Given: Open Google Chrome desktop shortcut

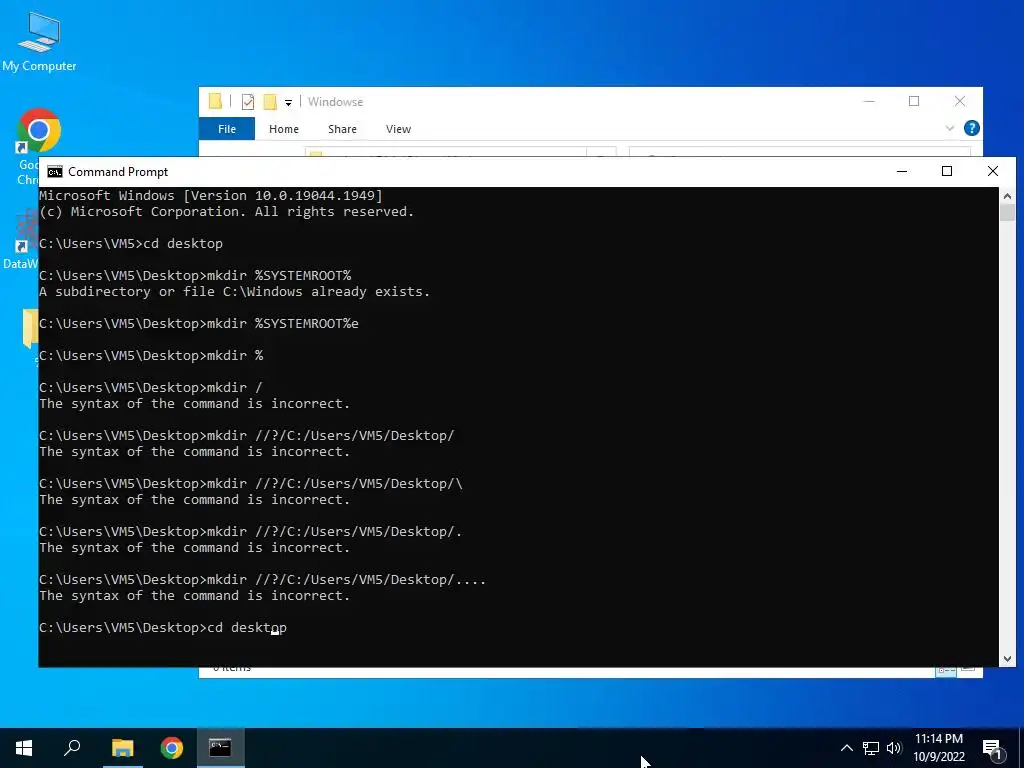Looking at the screenshot, I should pos(38,131).
